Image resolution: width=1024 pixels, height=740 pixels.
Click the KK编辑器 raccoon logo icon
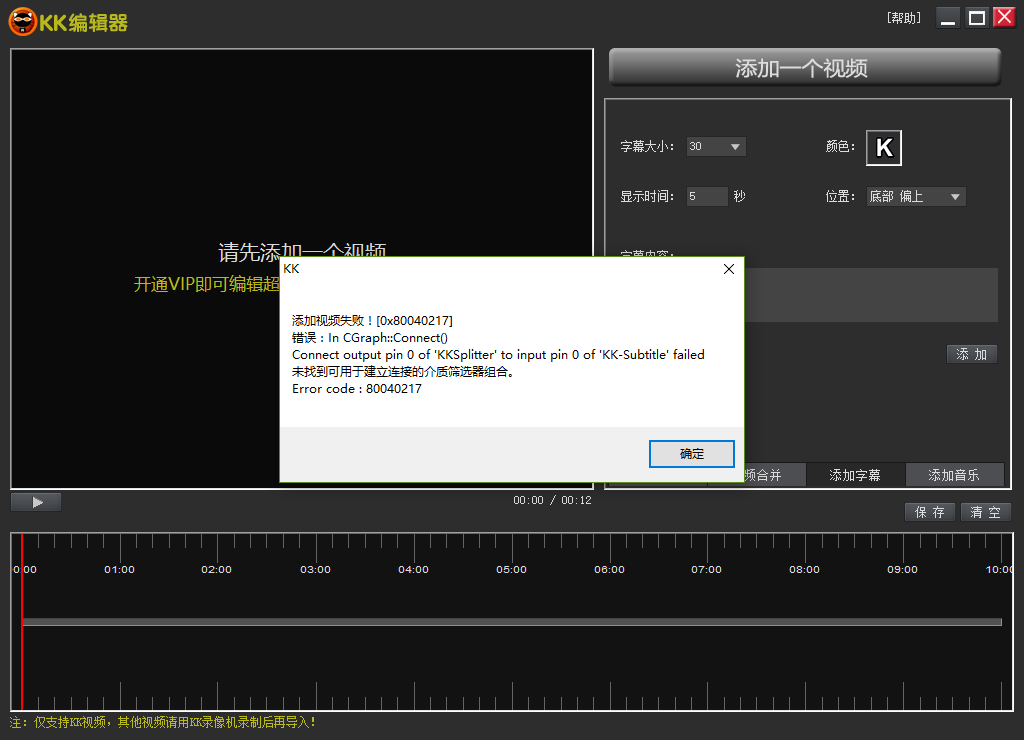[23, 21]
